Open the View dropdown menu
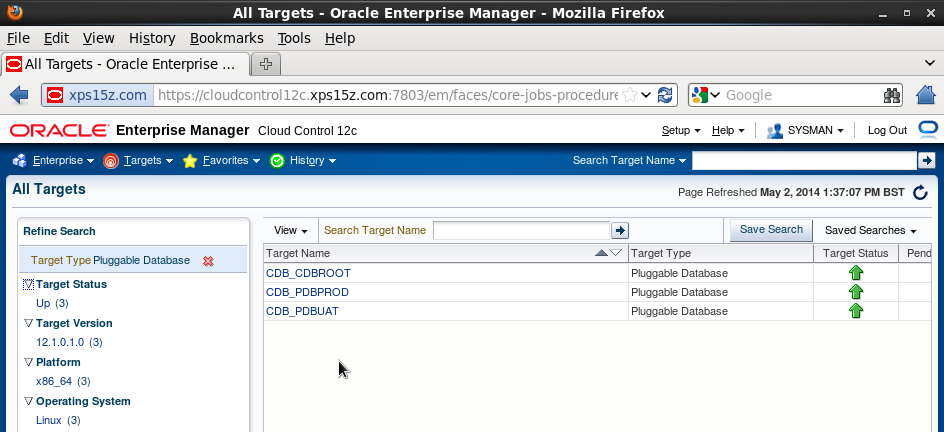 (x=290, y=230)
